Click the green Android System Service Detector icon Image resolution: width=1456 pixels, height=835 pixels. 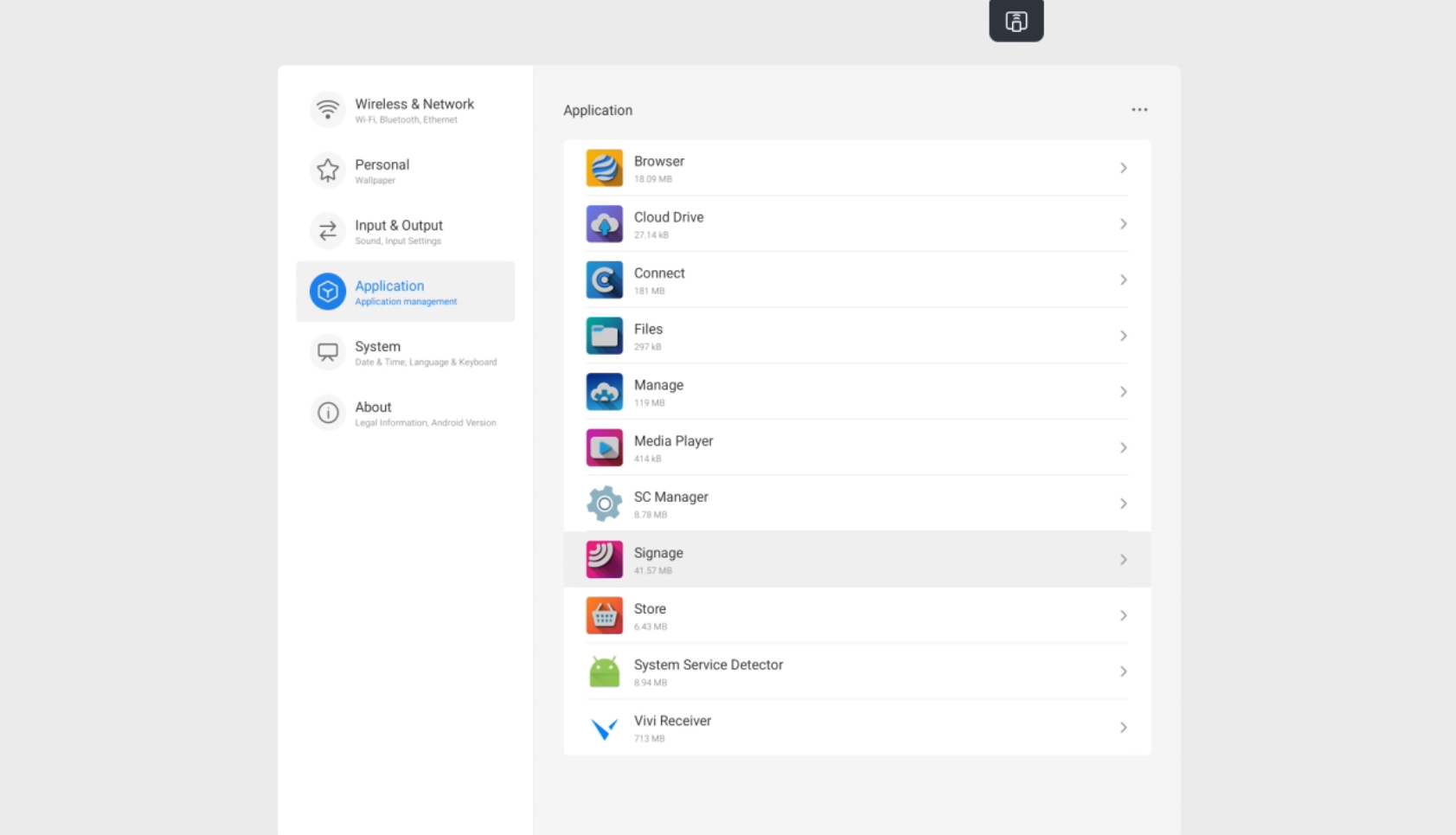[604, 672]
